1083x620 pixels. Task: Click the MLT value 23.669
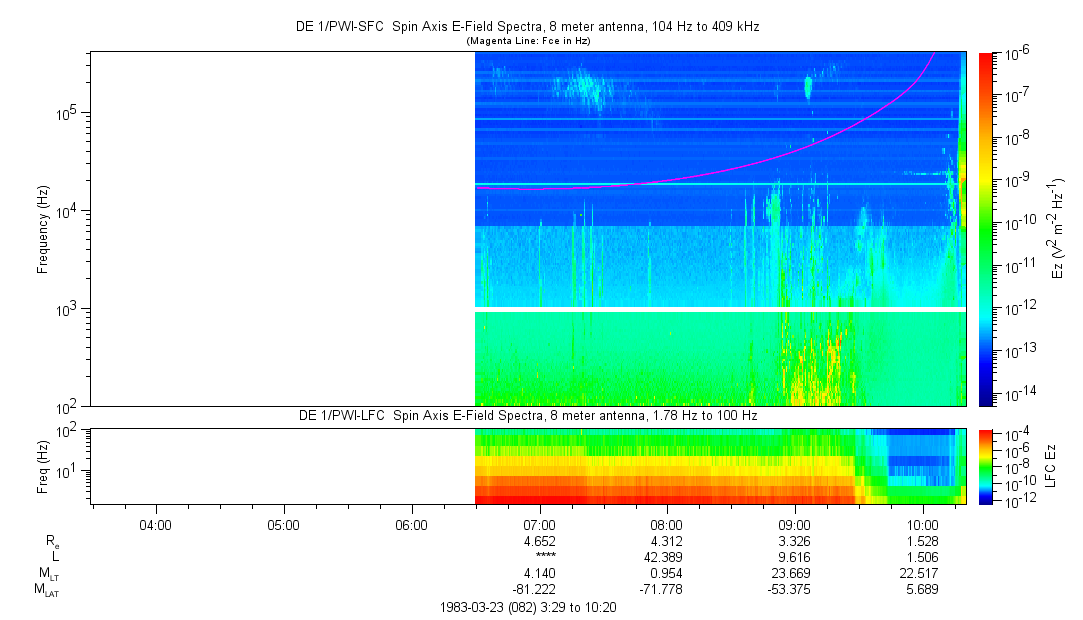(794, 573)
